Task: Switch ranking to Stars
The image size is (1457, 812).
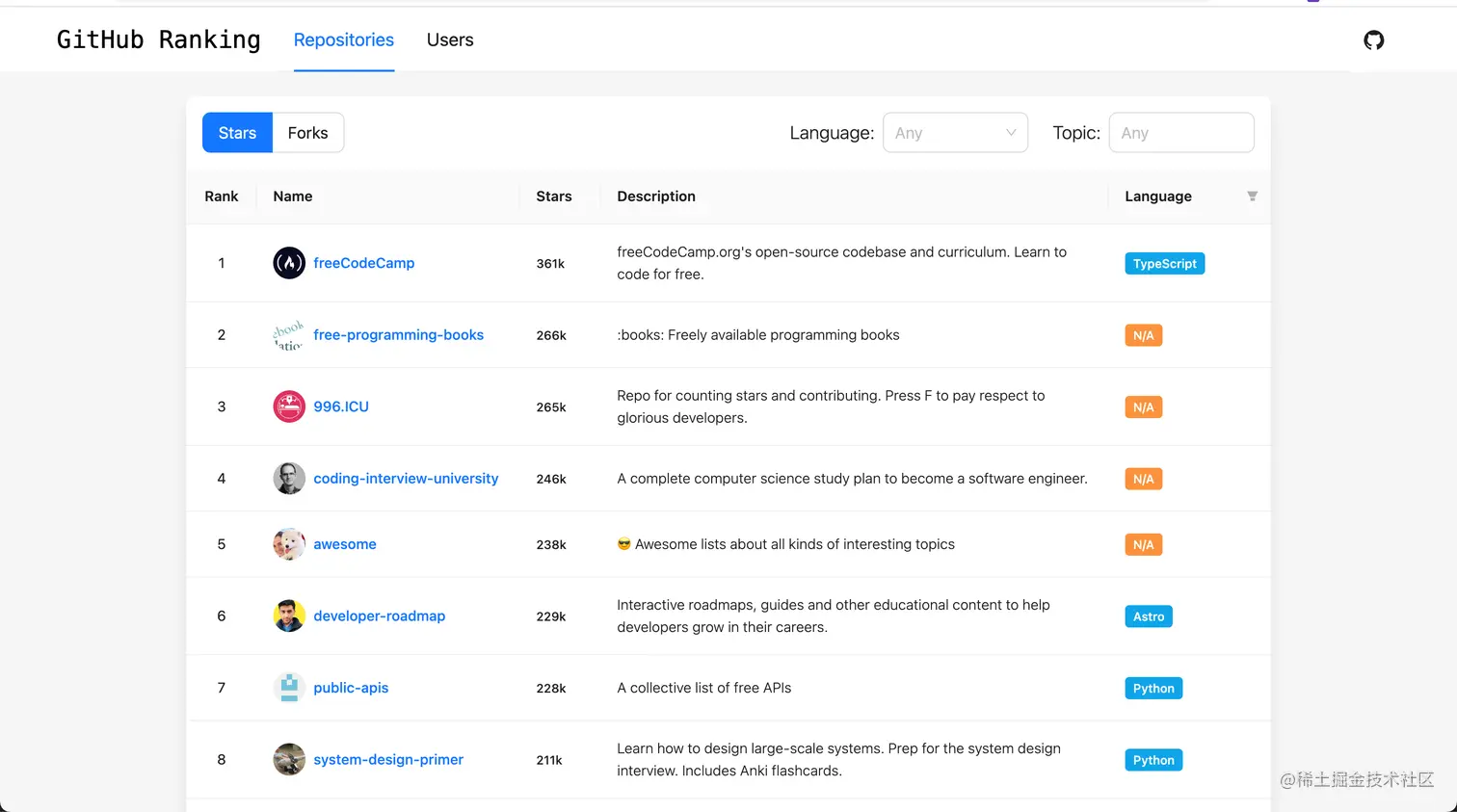Action: click(x=237, y=133)
